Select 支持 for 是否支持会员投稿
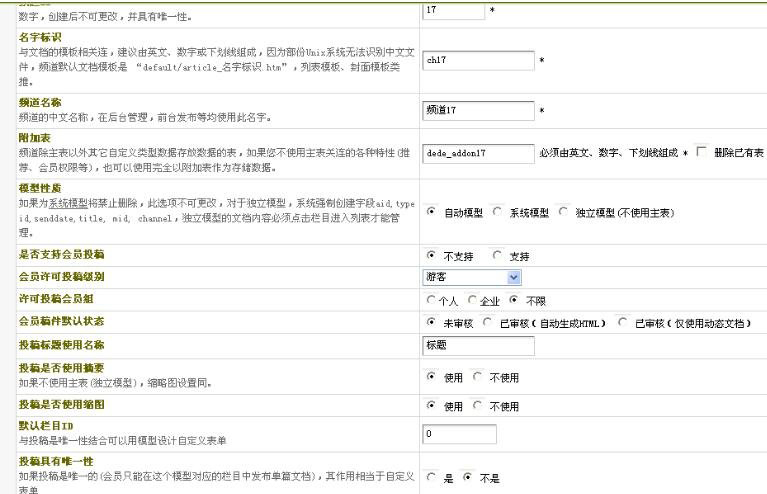Viewport: 767px width, 494px height. pos(498,256)
